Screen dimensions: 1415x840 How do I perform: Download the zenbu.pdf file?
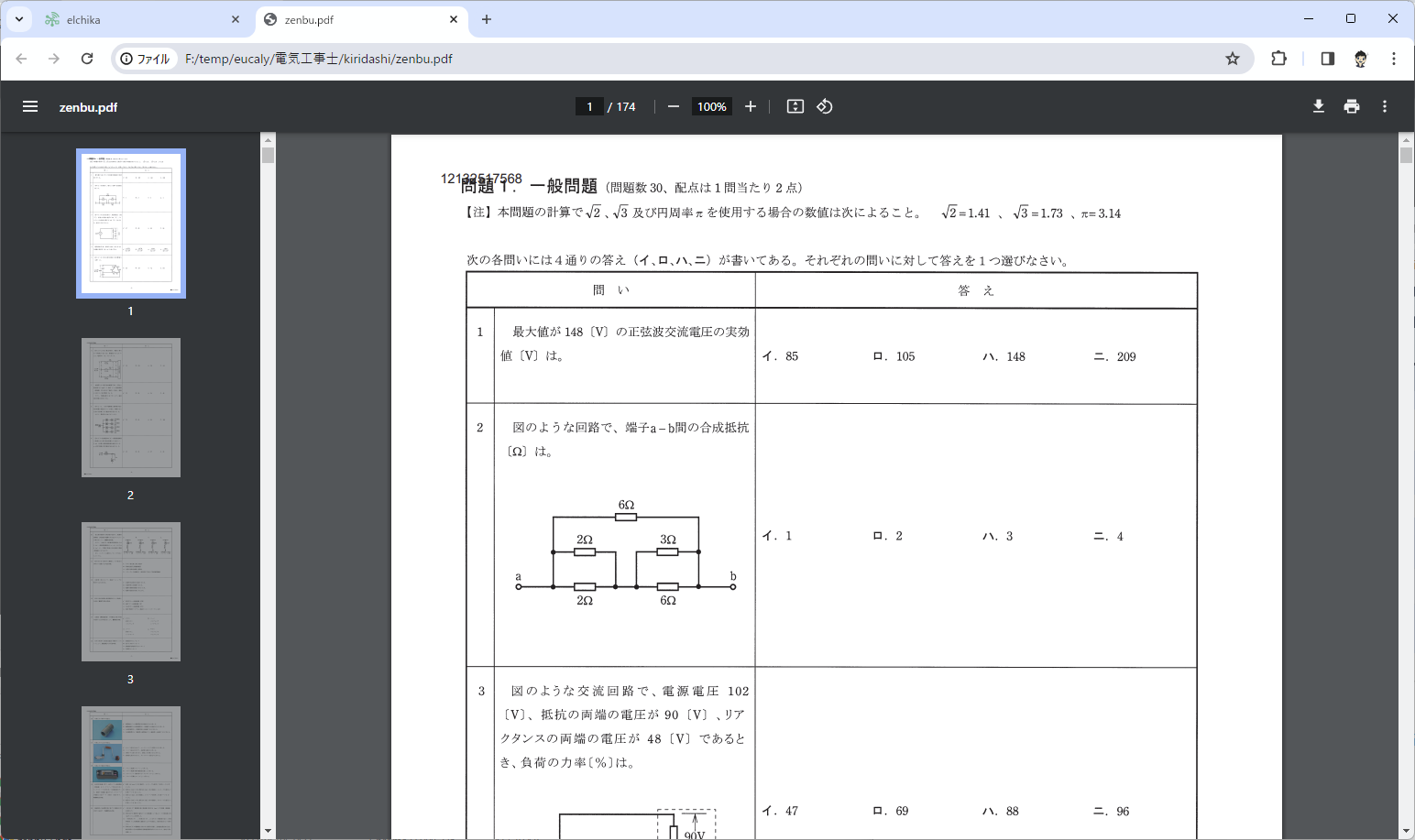point(1318,106)
